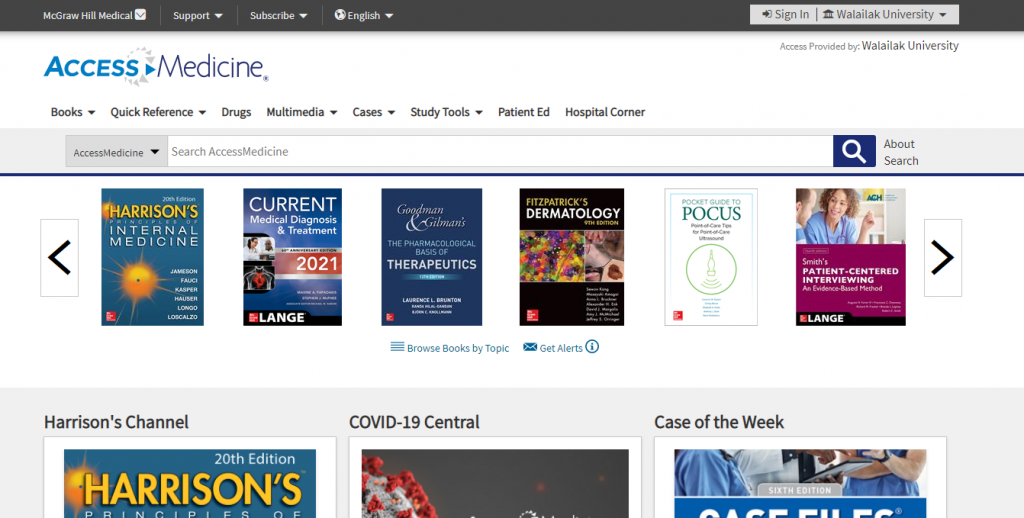The height and width of the screenshot is (518, 1024).
Task: Click the magnifying glass search button
Action: 854,151
